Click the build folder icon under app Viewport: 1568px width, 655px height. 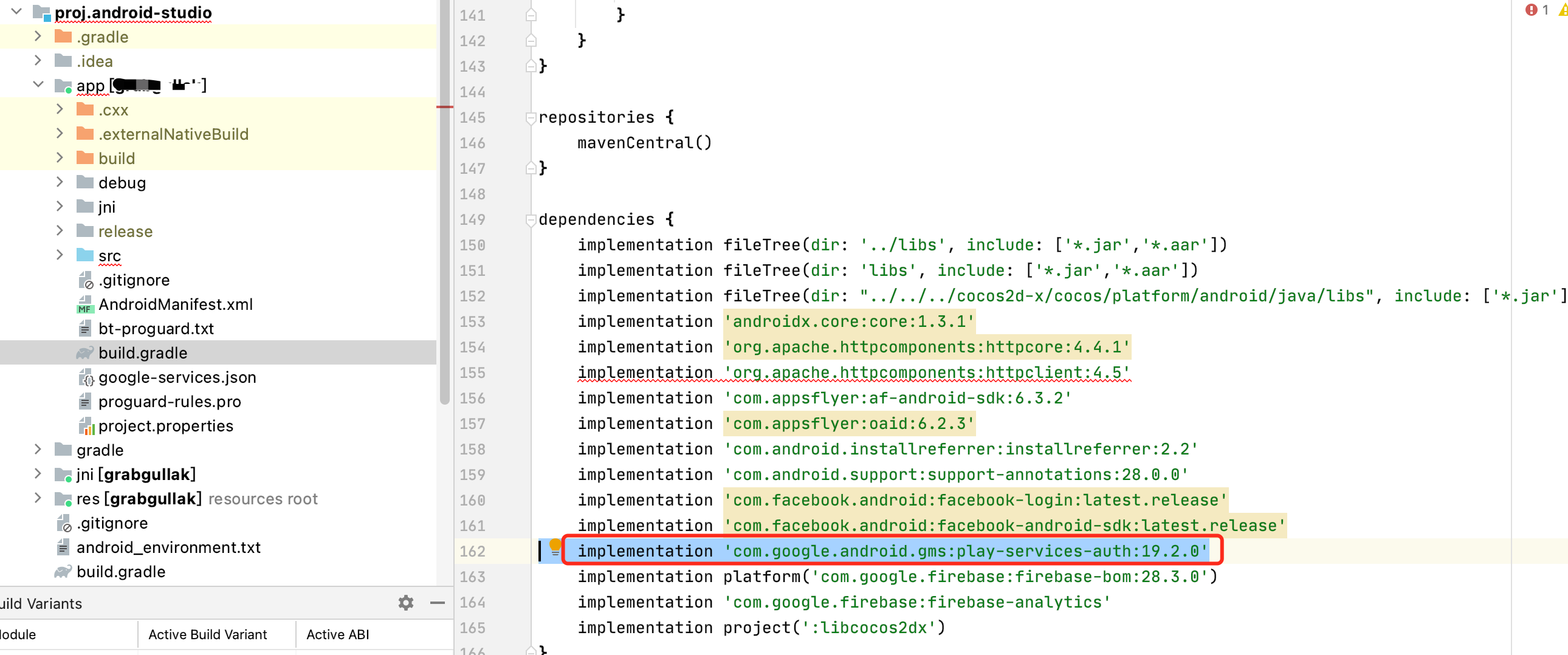coord(85,158)
